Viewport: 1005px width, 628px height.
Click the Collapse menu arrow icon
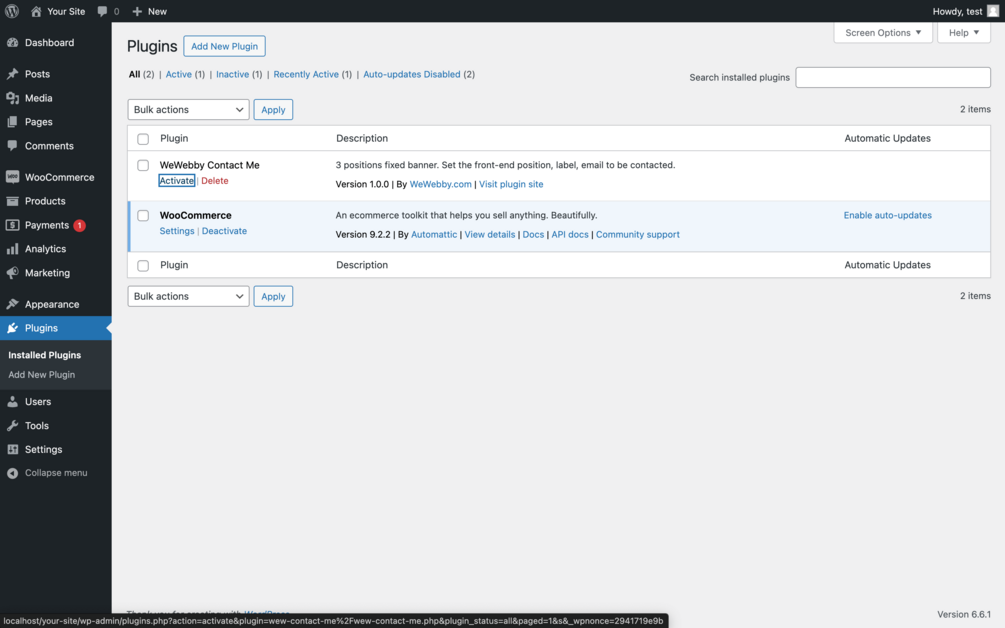pyautogui.click(x=12, y=473)
